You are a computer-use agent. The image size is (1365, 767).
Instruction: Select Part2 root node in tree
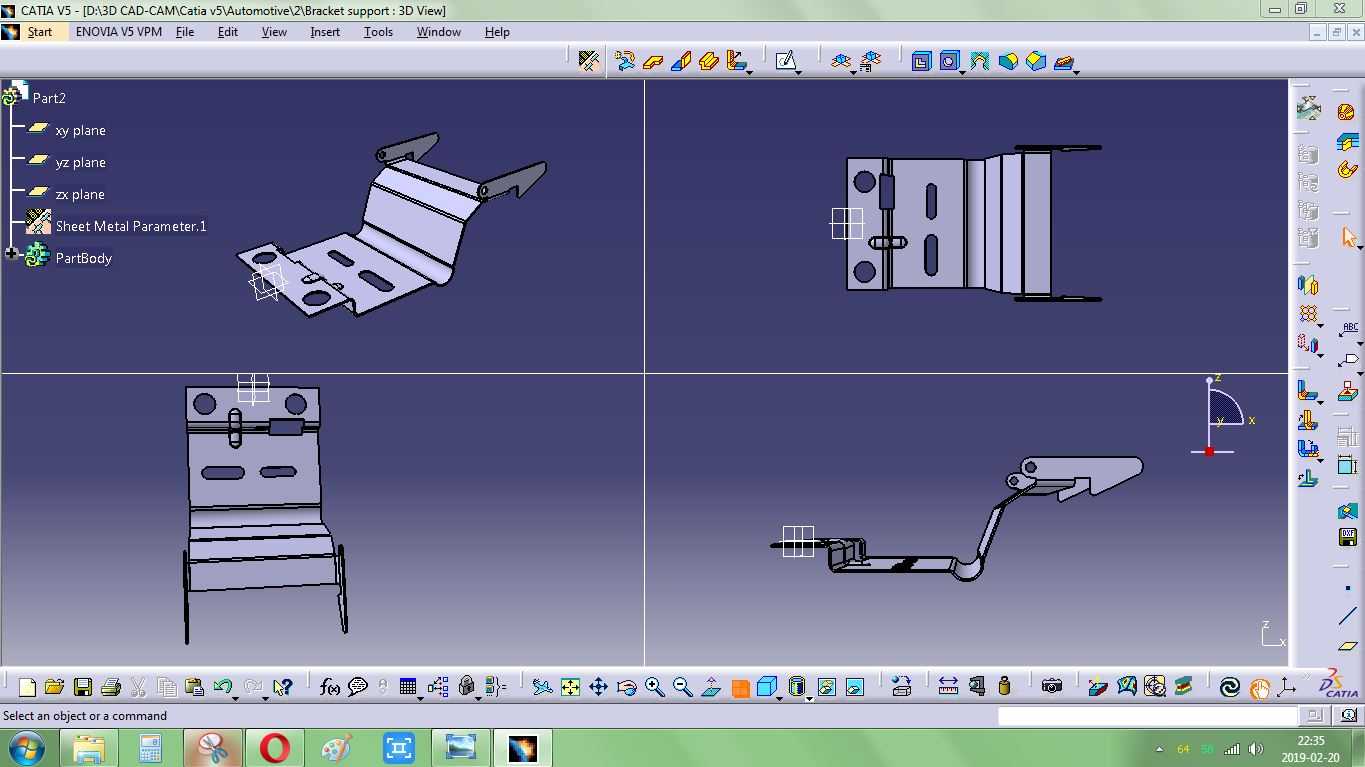tap(49, 98)
